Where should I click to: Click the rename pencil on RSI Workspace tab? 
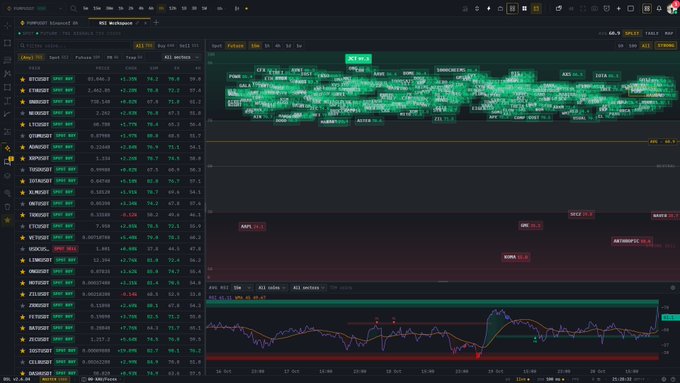(x=137, y=23)
